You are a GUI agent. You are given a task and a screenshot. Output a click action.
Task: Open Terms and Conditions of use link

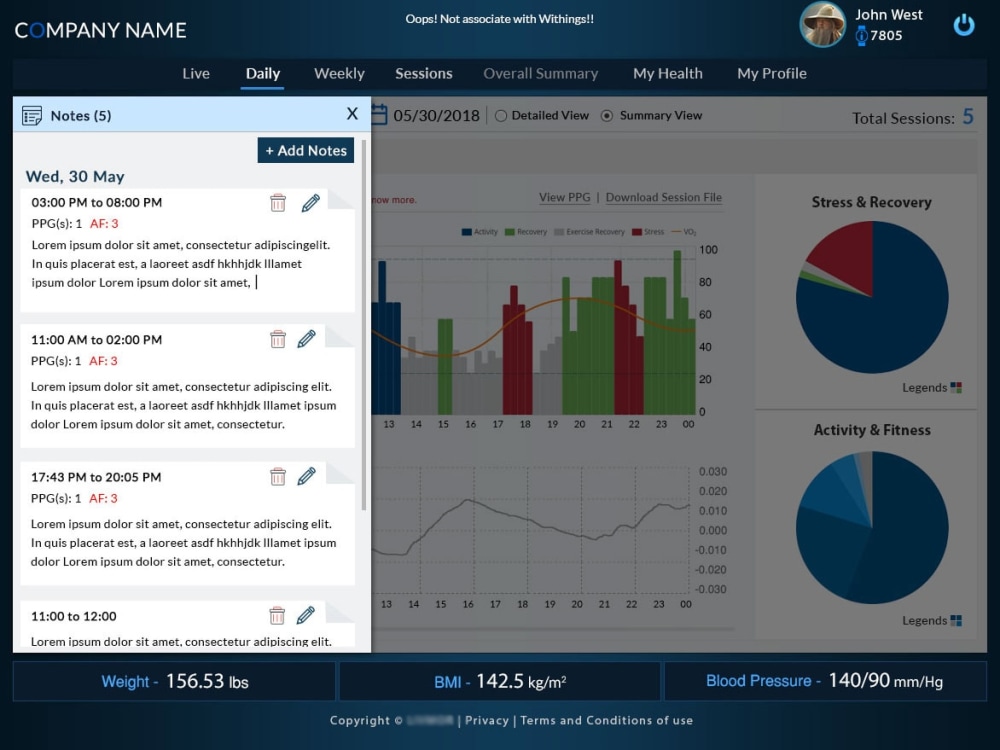click(607, 720)
